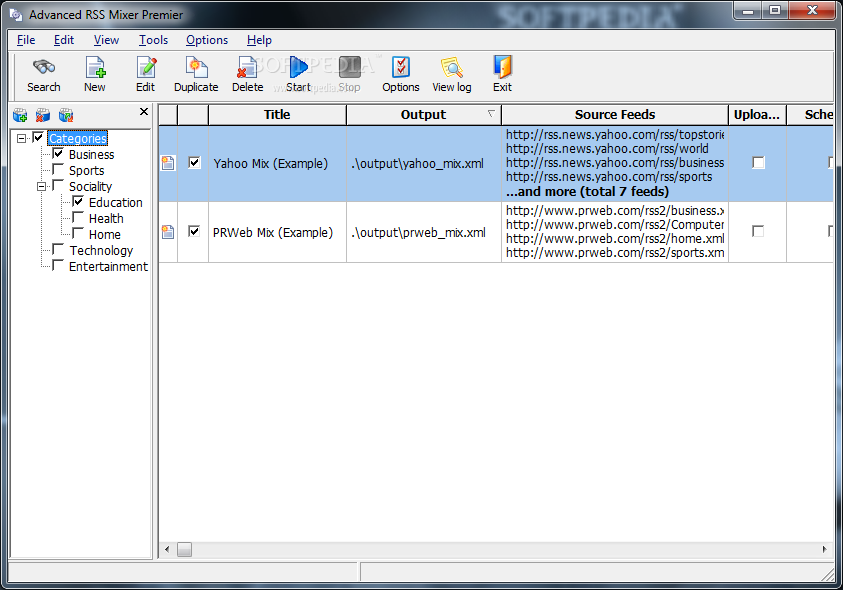This screenshot has height=590, width=843.
Task: Click '...and more (total 7 feeds)' text
Action: (587, 191)
